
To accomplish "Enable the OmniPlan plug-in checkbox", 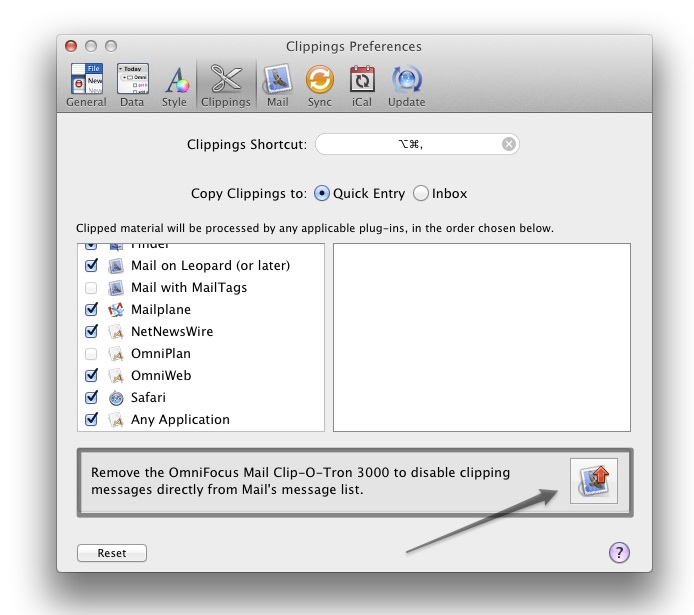I will tap(92, 354).
